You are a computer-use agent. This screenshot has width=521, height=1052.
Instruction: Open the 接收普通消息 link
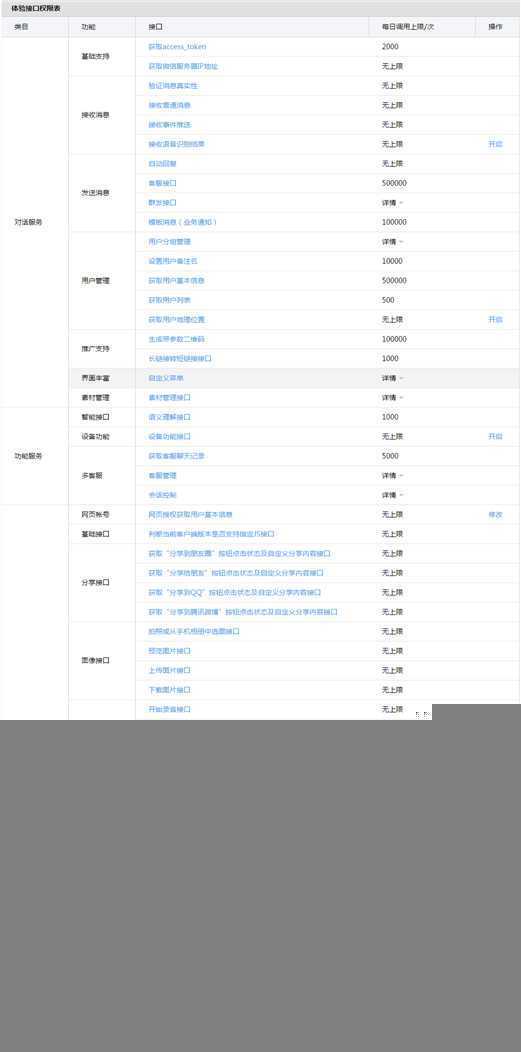(170, 105)
